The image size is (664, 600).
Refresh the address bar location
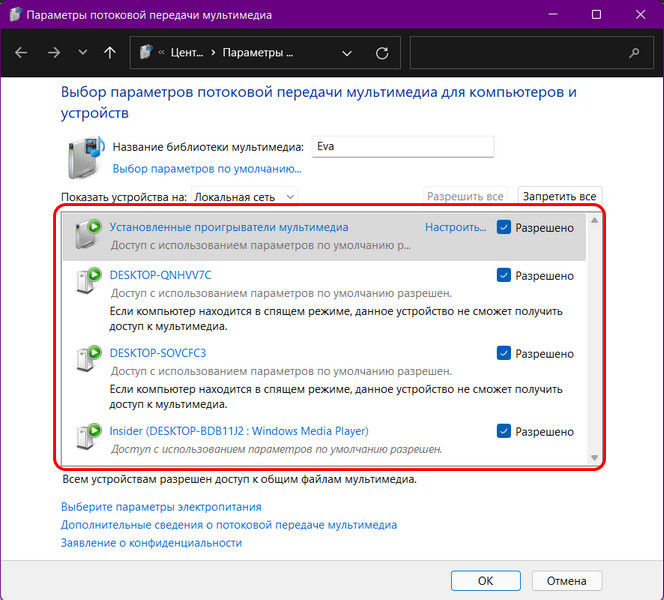pyautogui.click(x=382, y=53)
